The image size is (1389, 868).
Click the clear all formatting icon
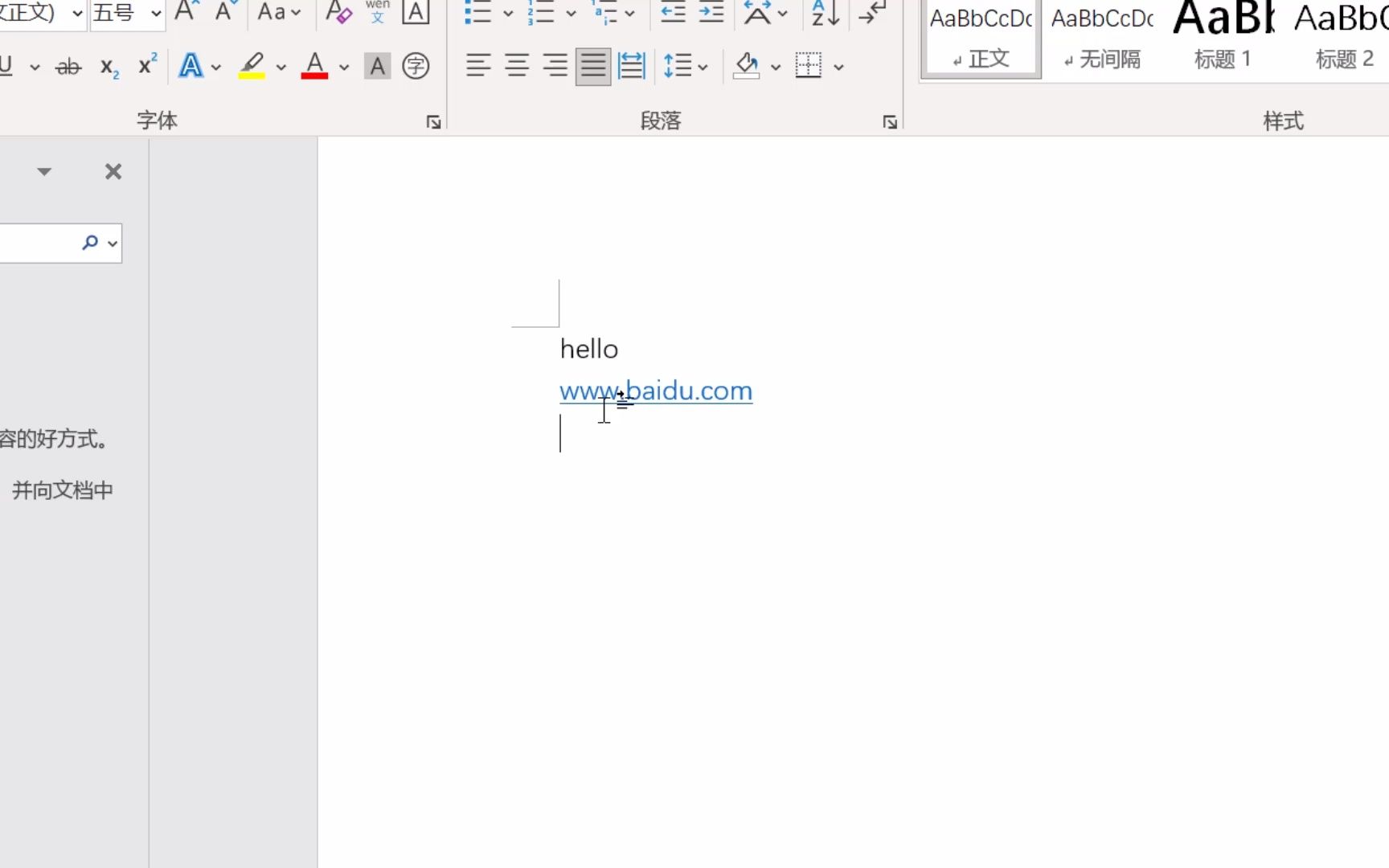tap(338, 11)
